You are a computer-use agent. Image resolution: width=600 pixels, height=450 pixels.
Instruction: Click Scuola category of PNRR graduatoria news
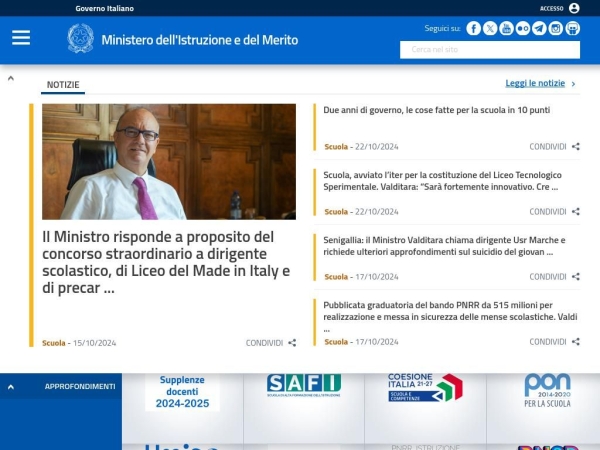click(336, 342)
